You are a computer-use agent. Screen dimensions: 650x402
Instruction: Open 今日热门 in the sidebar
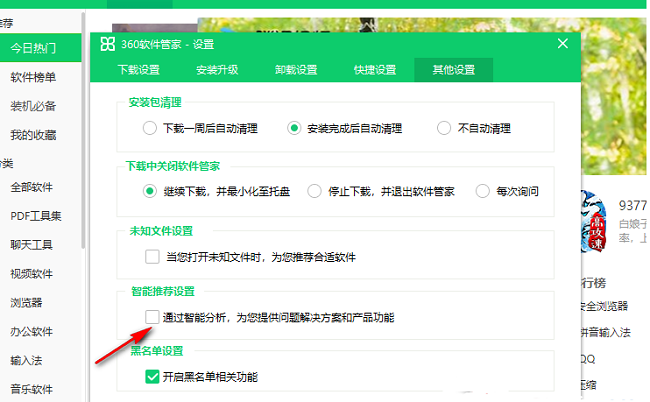coord(41,48)
